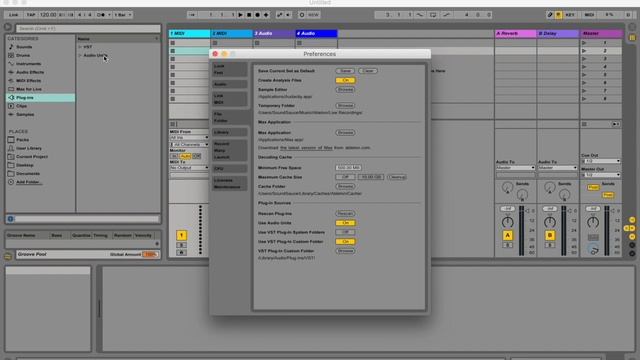Open Delay track Audio To dropdown
Screen dimensions: 640x360
coord(557,168)
